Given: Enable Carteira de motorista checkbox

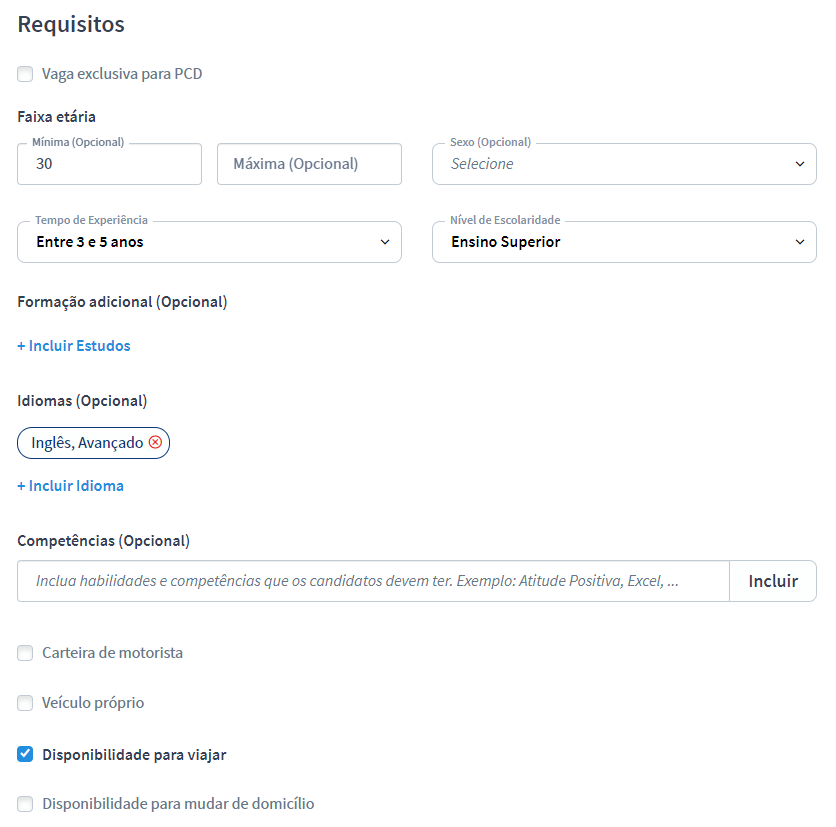Looking at the screenshot, I should (x=25, y=653).
